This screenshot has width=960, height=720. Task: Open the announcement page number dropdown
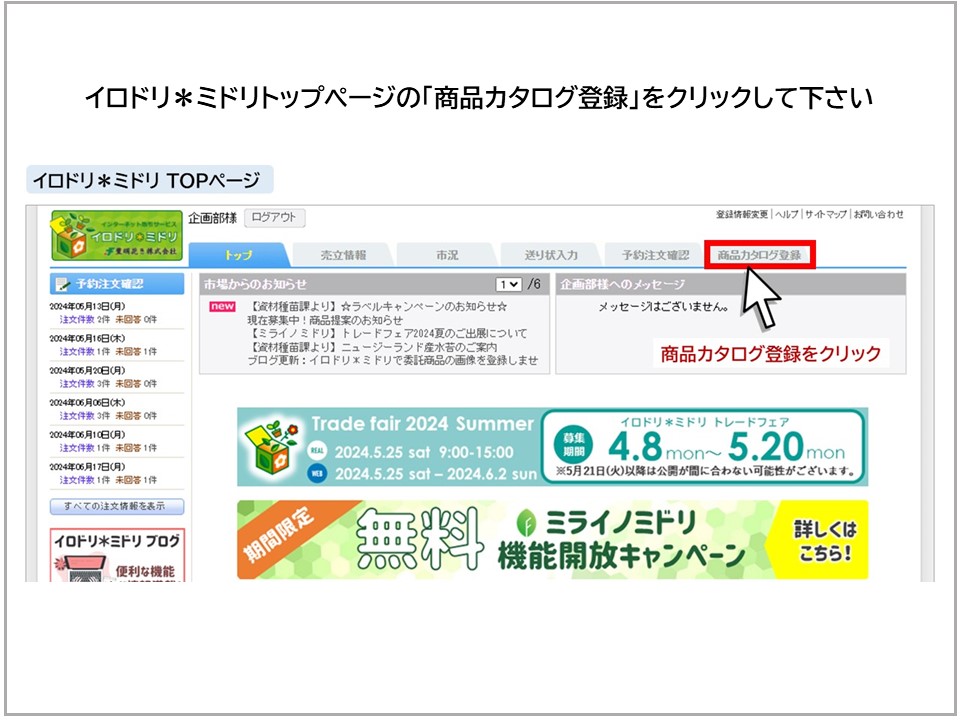[x=509, y=284]
